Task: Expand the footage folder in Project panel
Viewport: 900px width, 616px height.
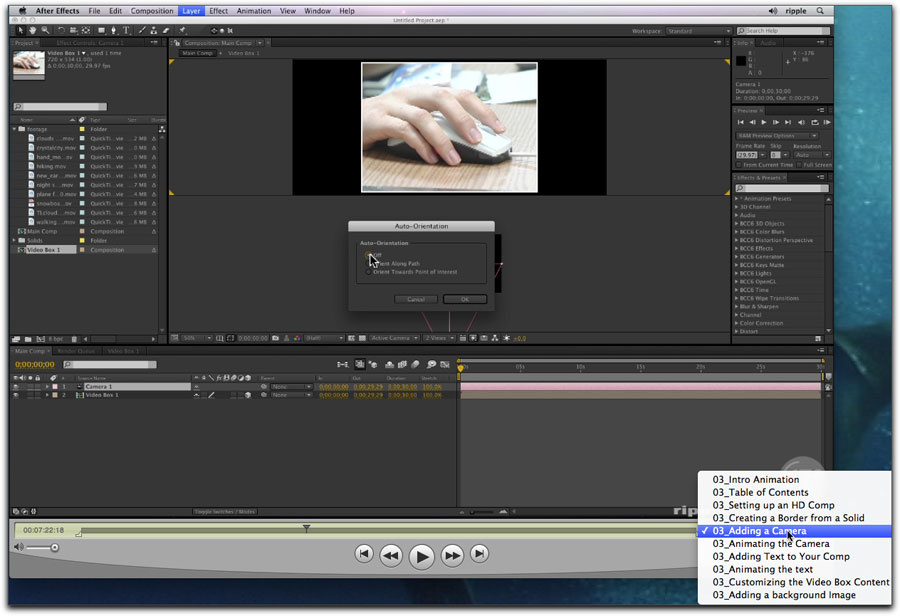Action: pyautogui.click(x=15, y=129)
